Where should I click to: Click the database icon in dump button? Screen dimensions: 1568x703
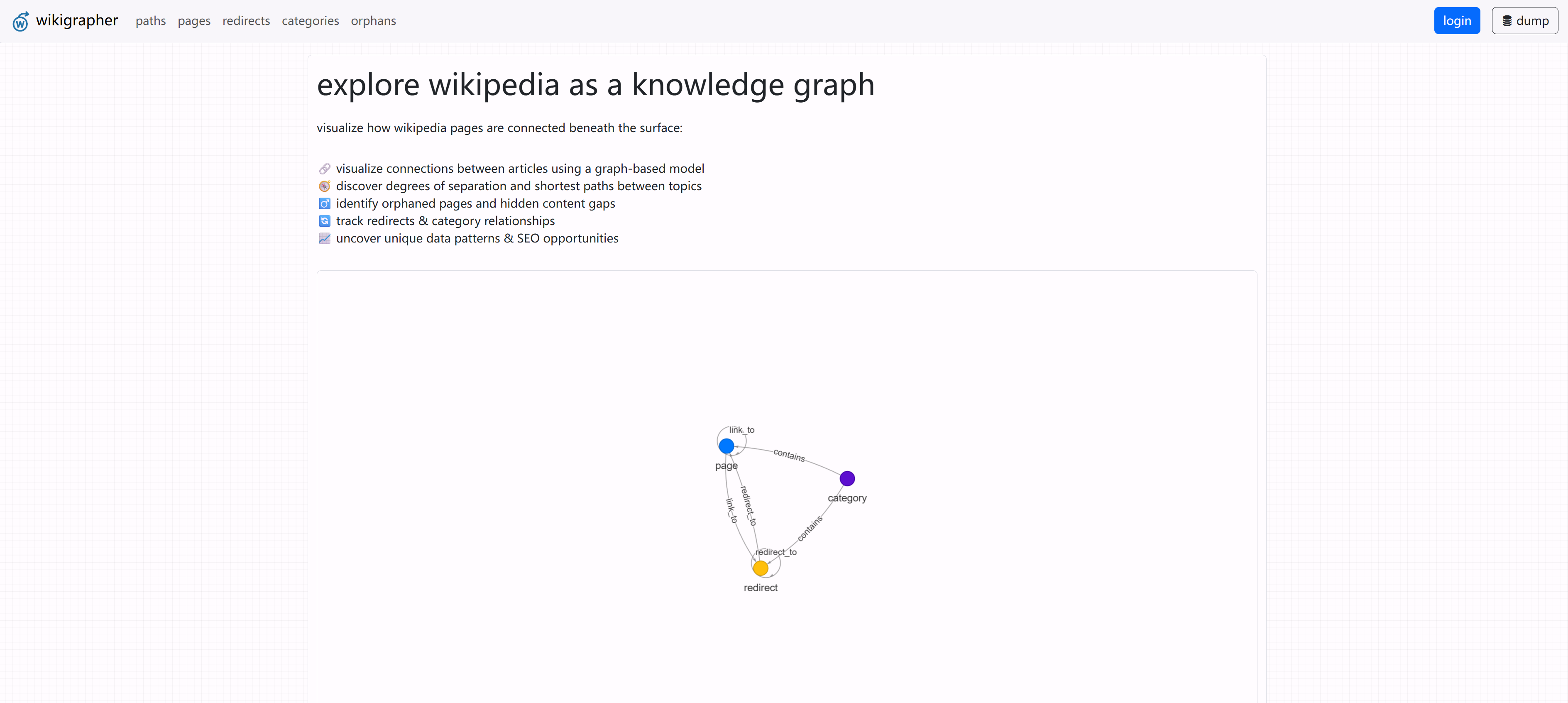1507,21
